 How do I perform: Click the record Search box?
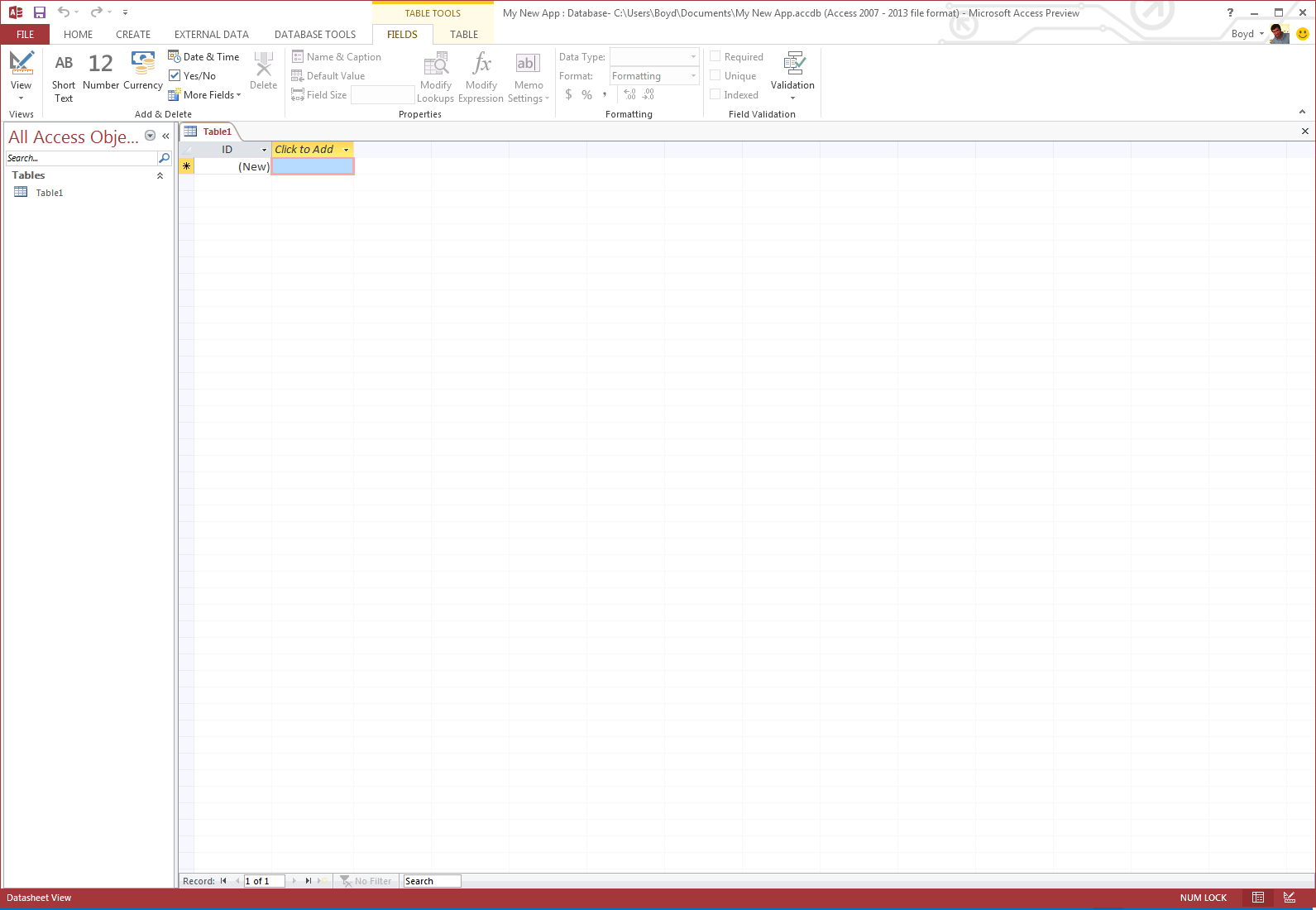tap(432, 881)
